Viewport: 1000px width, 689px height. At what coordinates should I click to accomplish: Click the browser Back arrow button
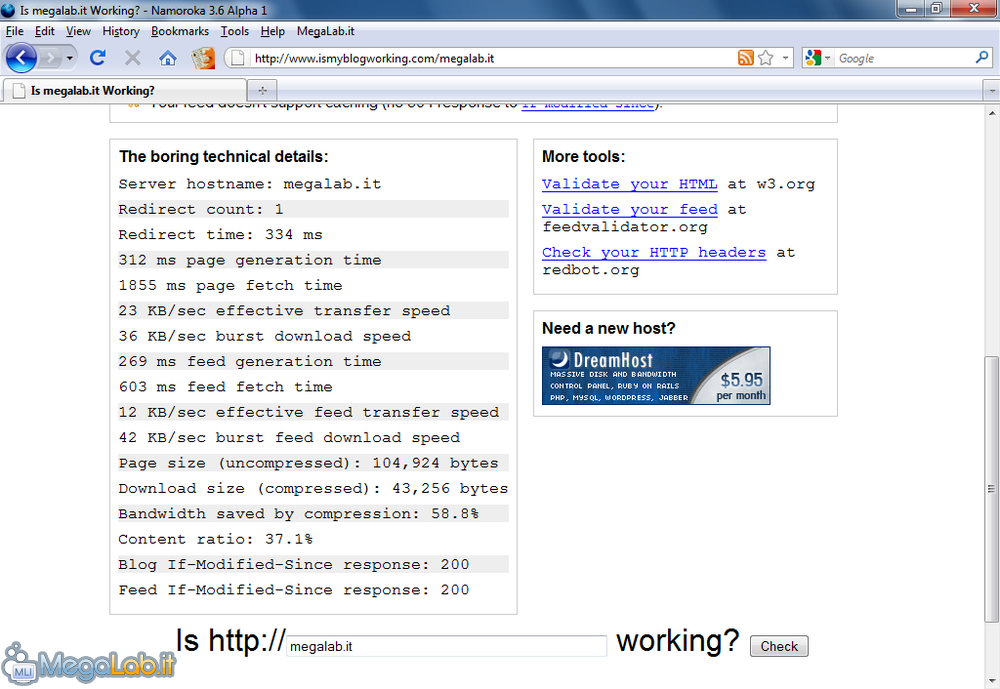pos(21,58)
